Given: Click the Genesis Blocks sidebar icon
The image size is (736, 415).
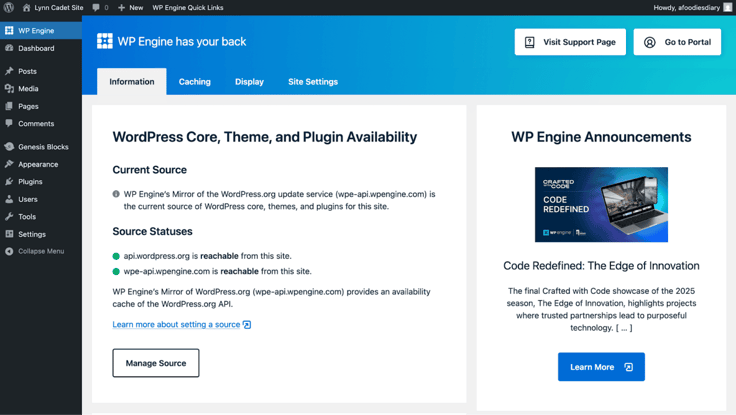Looking at the screenshot, I should pyautogui.click(x=9, y=146).
